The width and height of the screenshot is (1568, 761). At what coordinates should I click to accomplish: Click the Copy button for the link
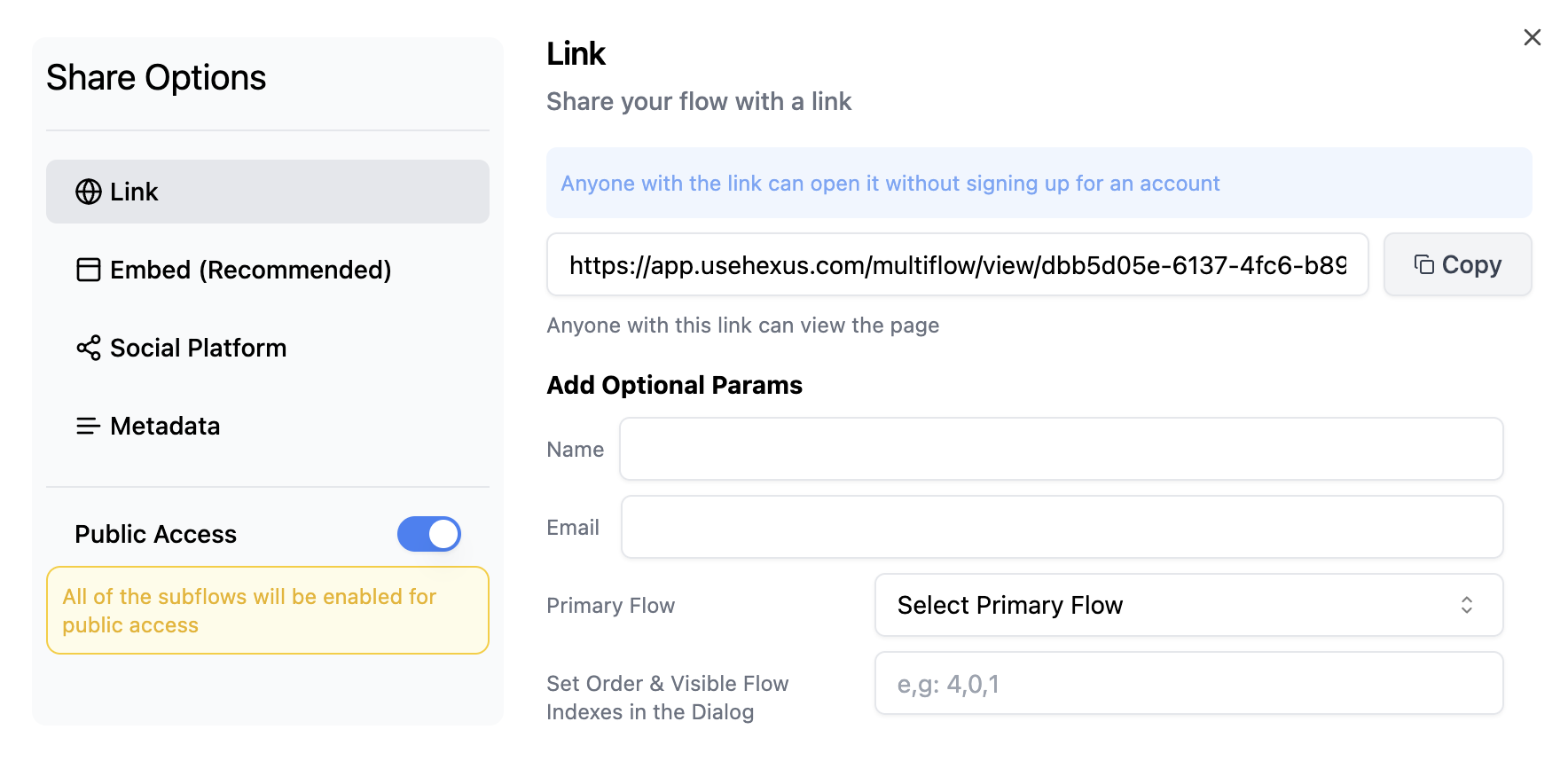pyautogui.click(x=1458, y=264)
